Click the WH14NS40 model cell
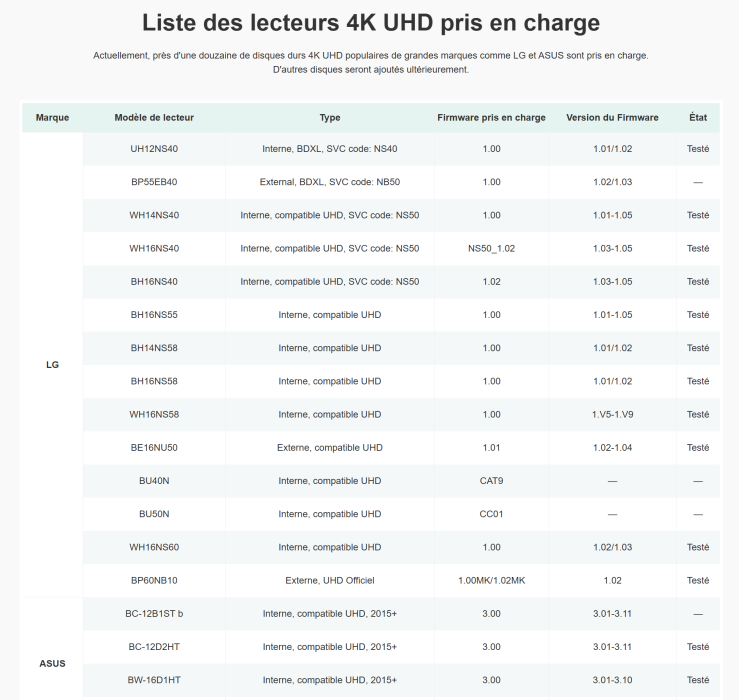Screen dimensions: 739x700 [x=154, y=215]
